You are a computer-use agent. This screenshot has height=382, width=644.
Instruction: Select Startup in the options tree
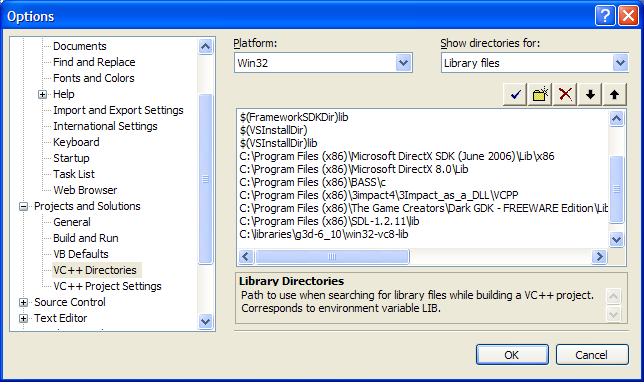point(71,158)
